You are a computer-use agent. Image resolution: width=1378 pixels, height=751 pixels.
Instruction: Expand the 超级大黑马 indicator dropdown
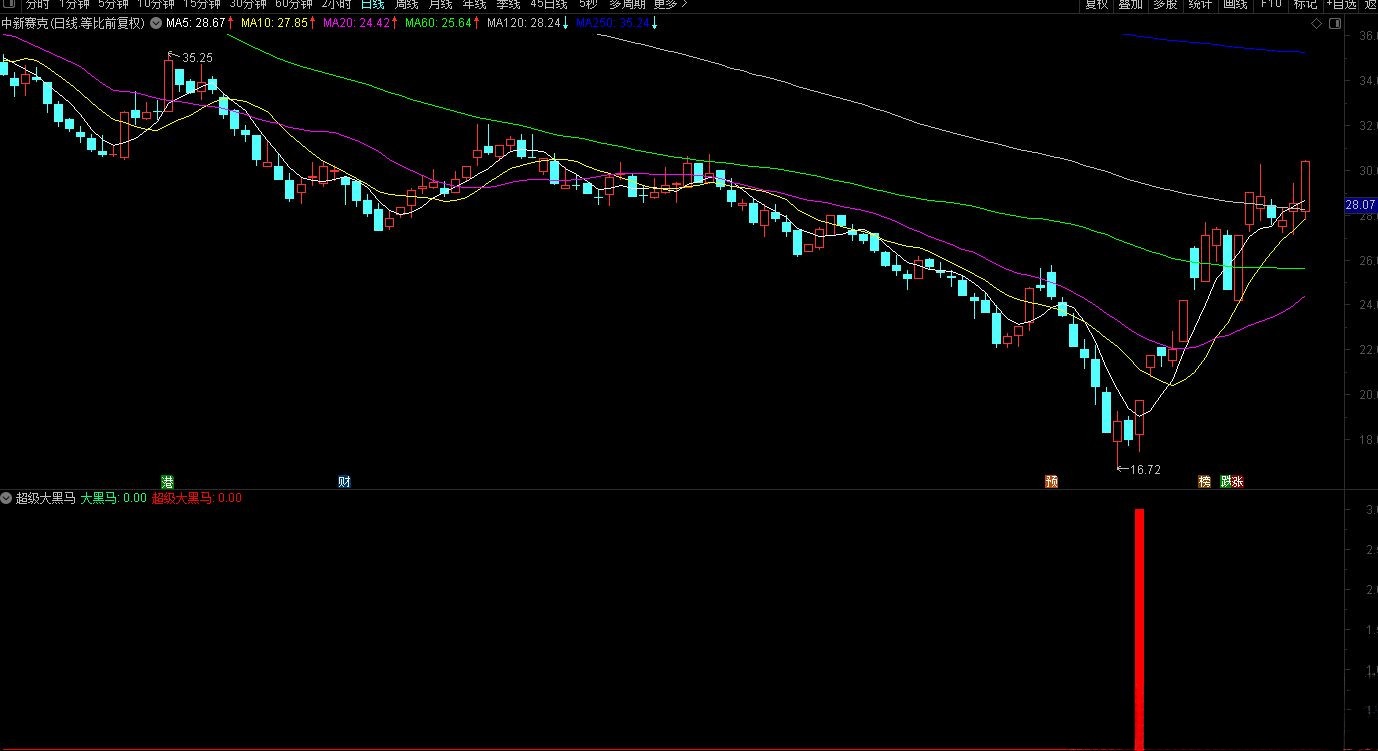[x=7, y=498]
